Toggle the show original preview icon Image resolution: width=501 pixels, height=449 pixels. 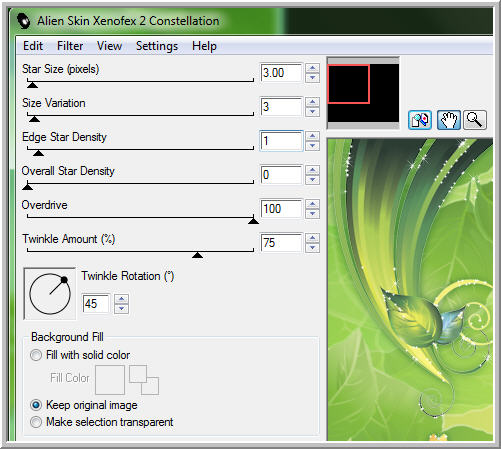coord(420,120)
